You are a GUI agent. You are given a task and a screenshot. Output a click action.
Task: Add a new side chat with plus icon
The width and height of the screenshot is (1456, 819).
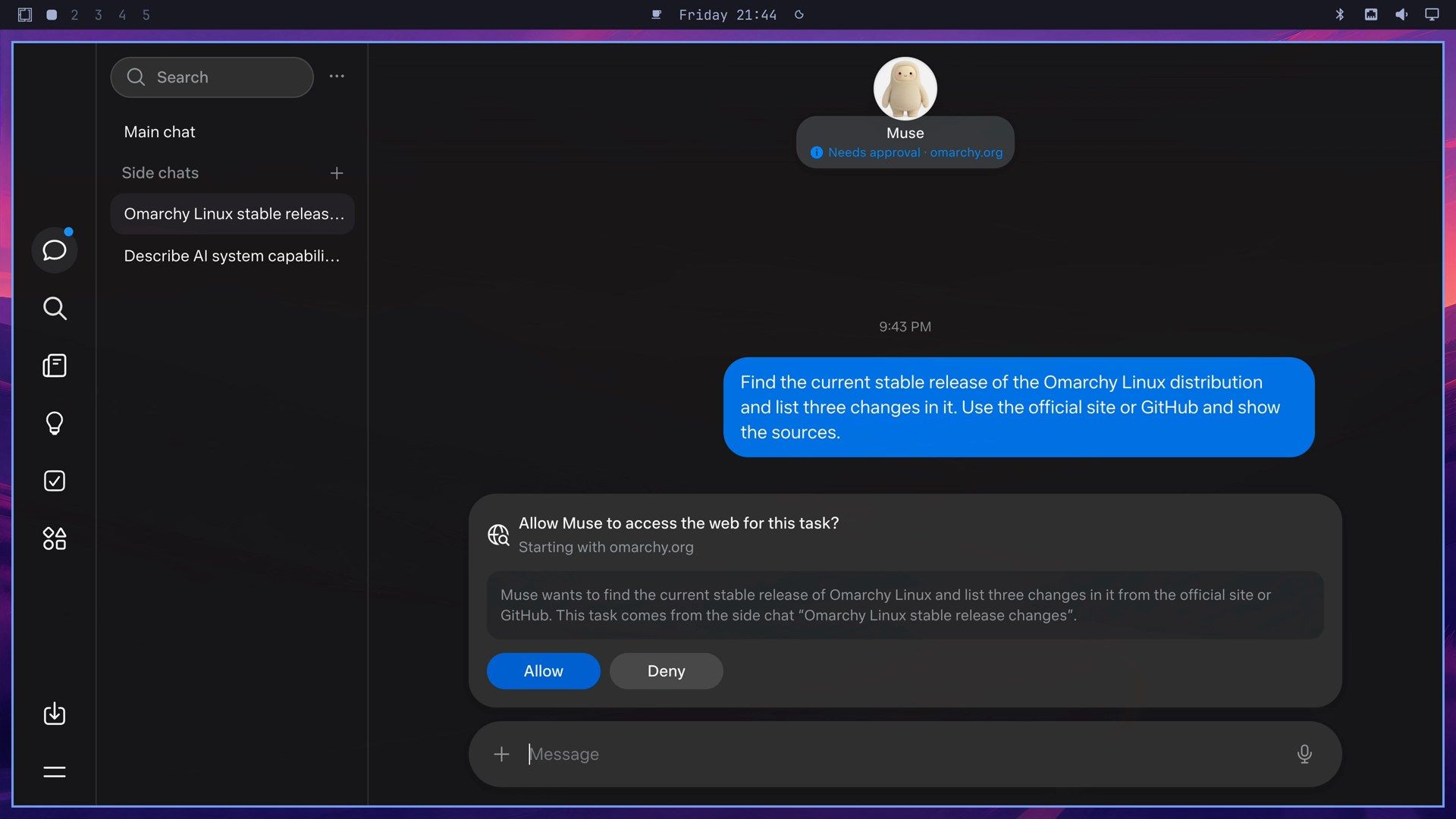[337, 173]
